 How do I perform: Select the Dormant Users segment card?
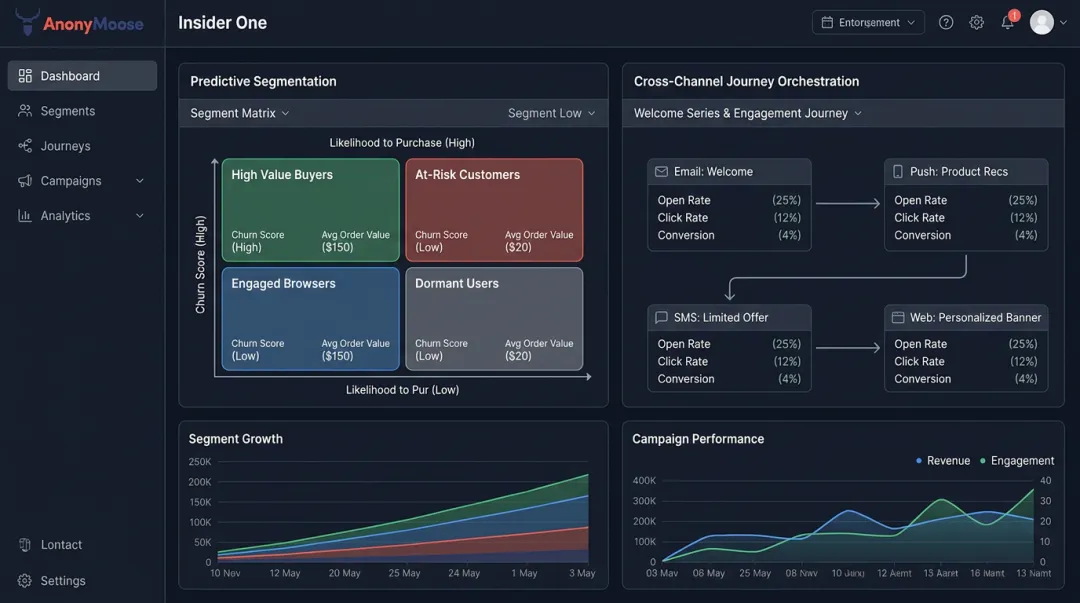[x=494, y=319]
